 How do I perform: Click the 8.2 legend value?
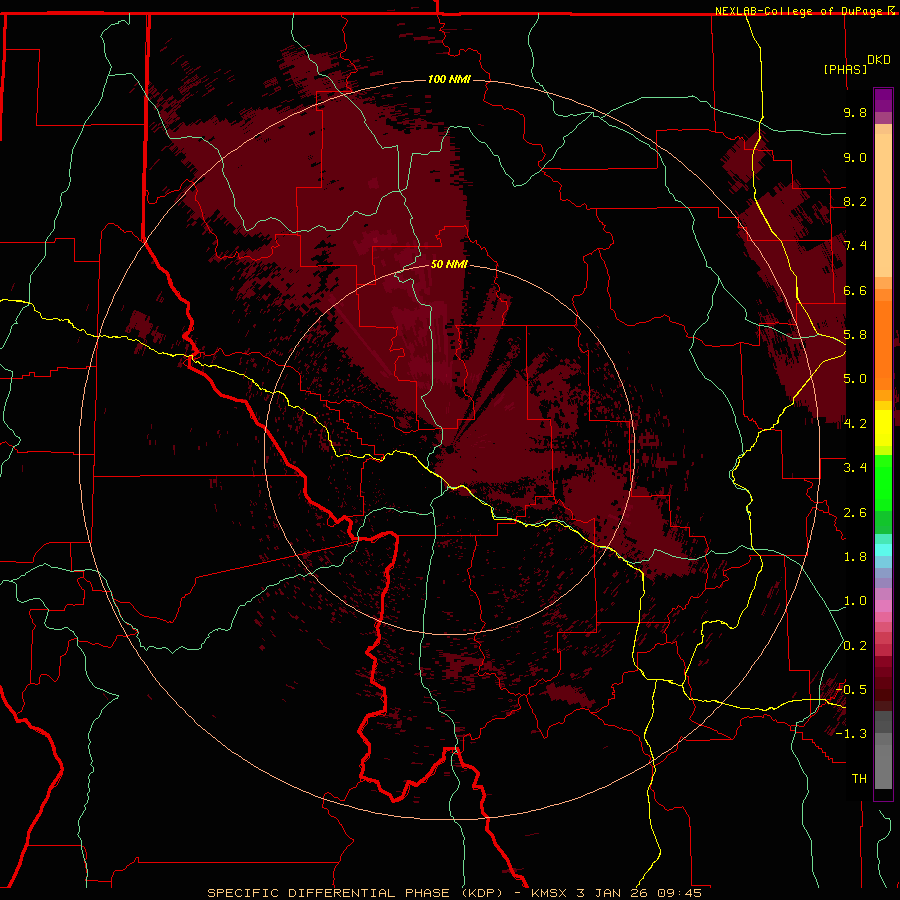pos(855,201)
